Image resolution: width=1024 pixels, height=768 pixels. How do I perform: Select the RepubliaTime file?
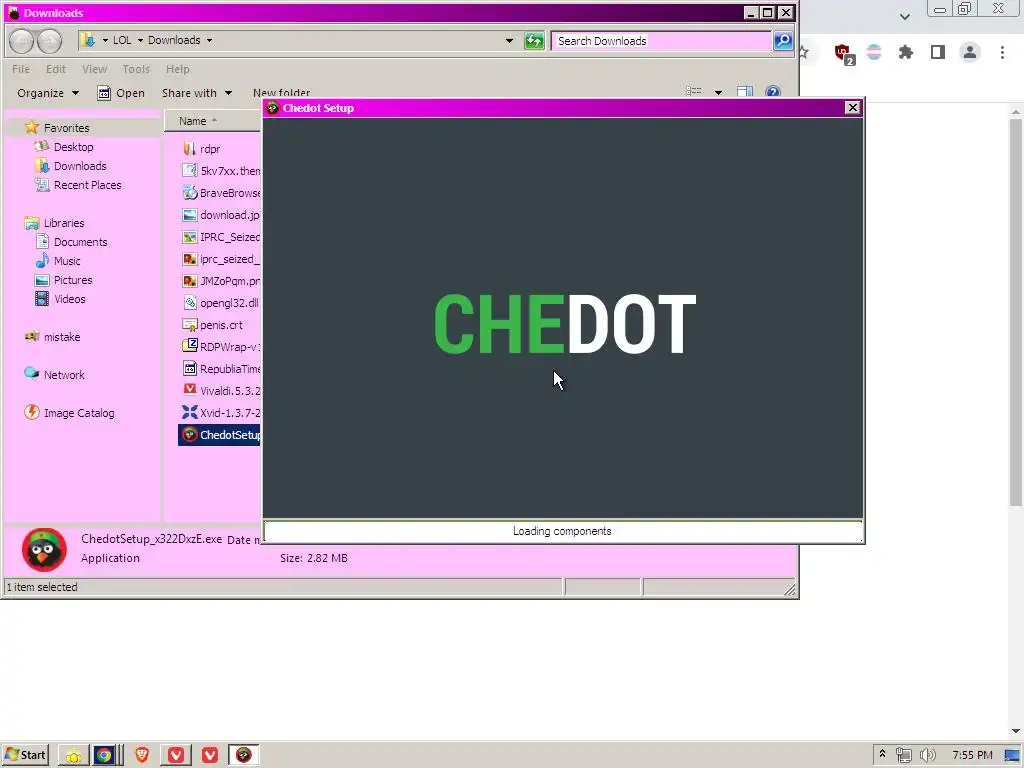pyautogui.click(x=221, y=369)
